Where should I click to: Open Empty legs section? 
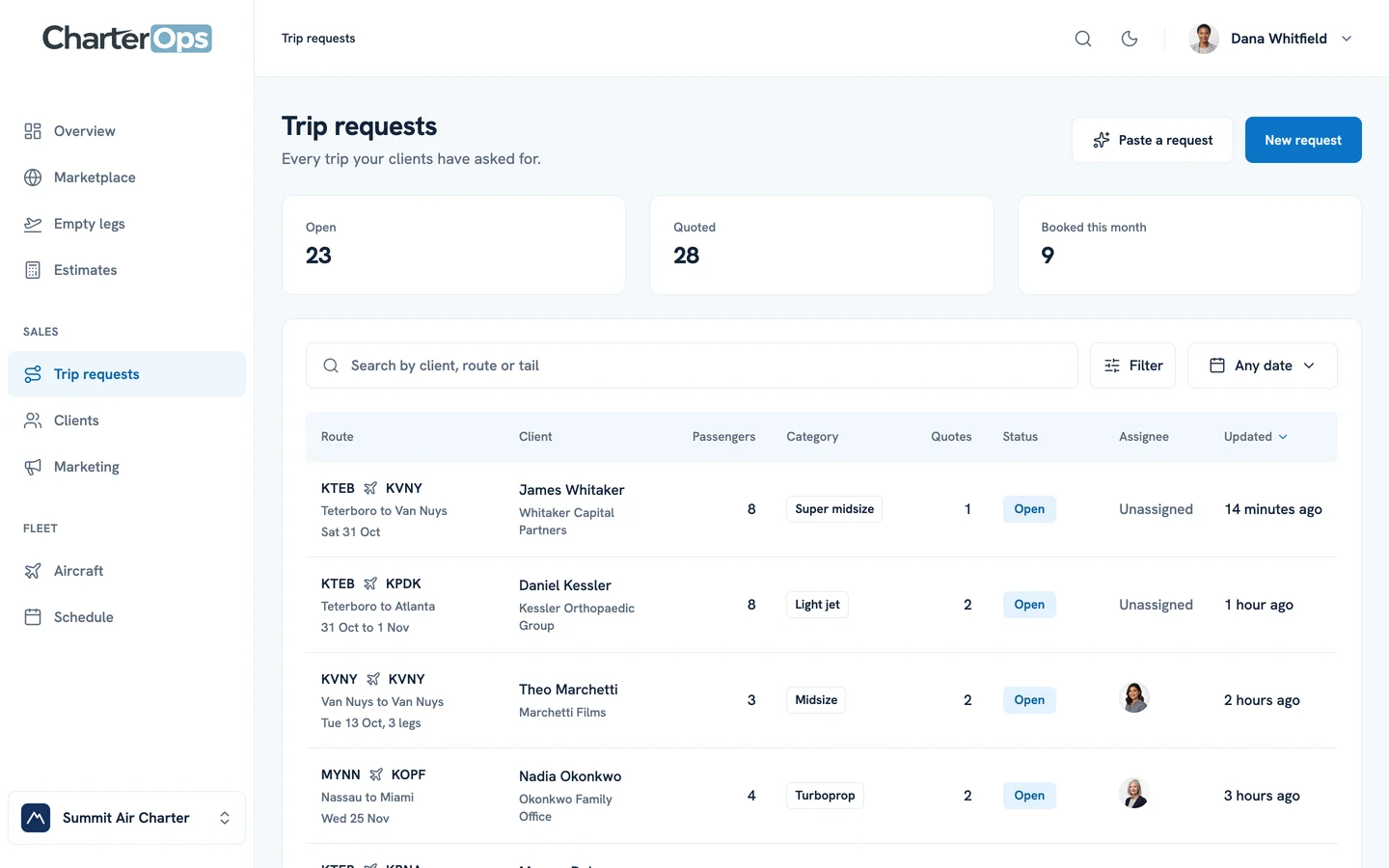tap(126, 224)
